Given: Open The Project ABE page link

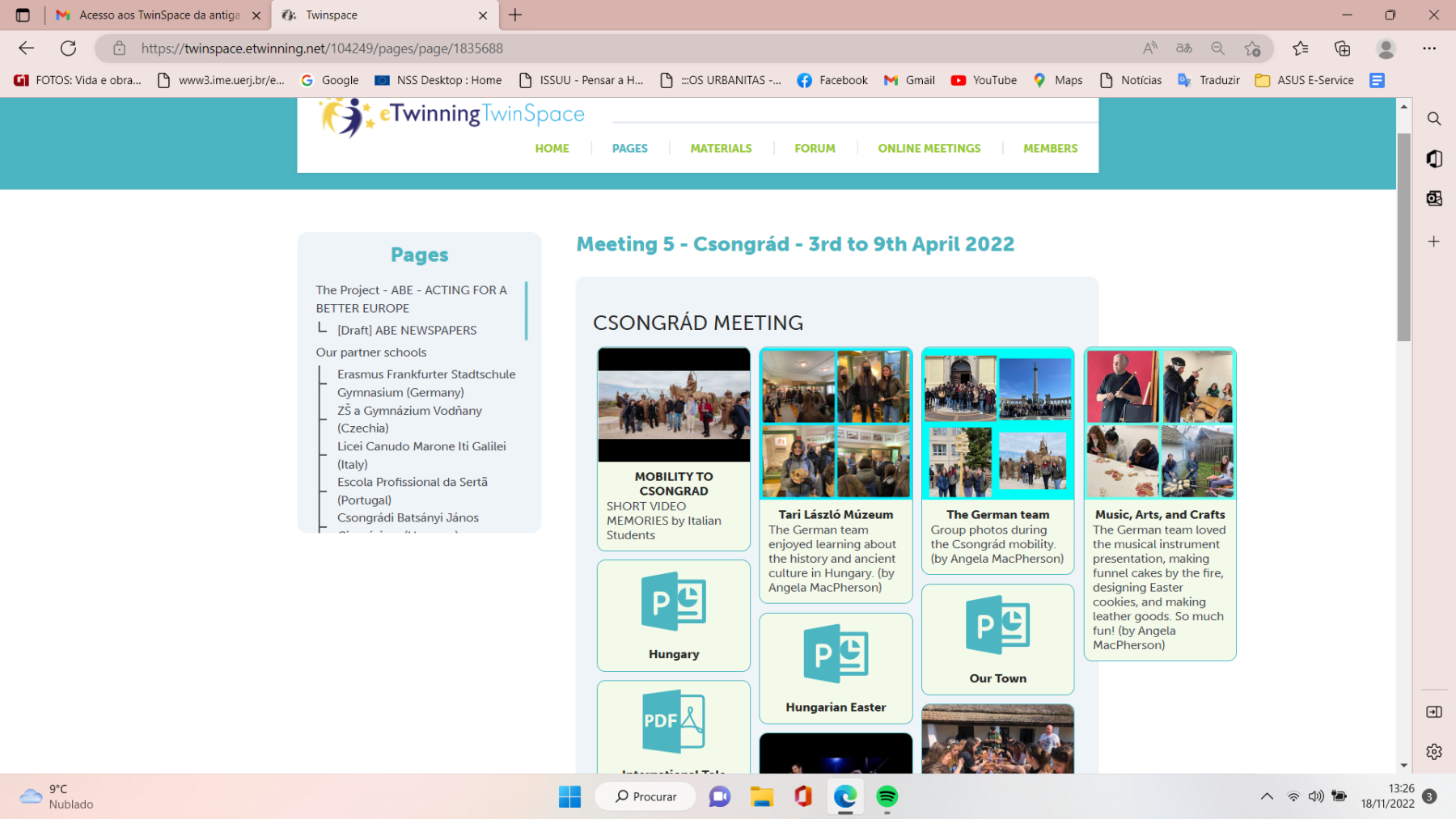Looking at the screenshot, I should pyautogui.click(x=412, y=298).
